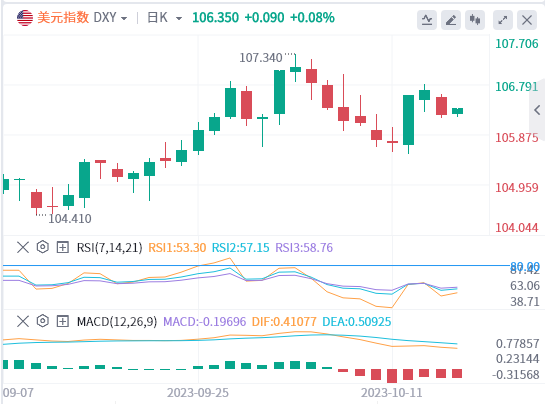Open the DXY symbol dropdown
Viewport: 545px width, 404px height.
(111, 17)
